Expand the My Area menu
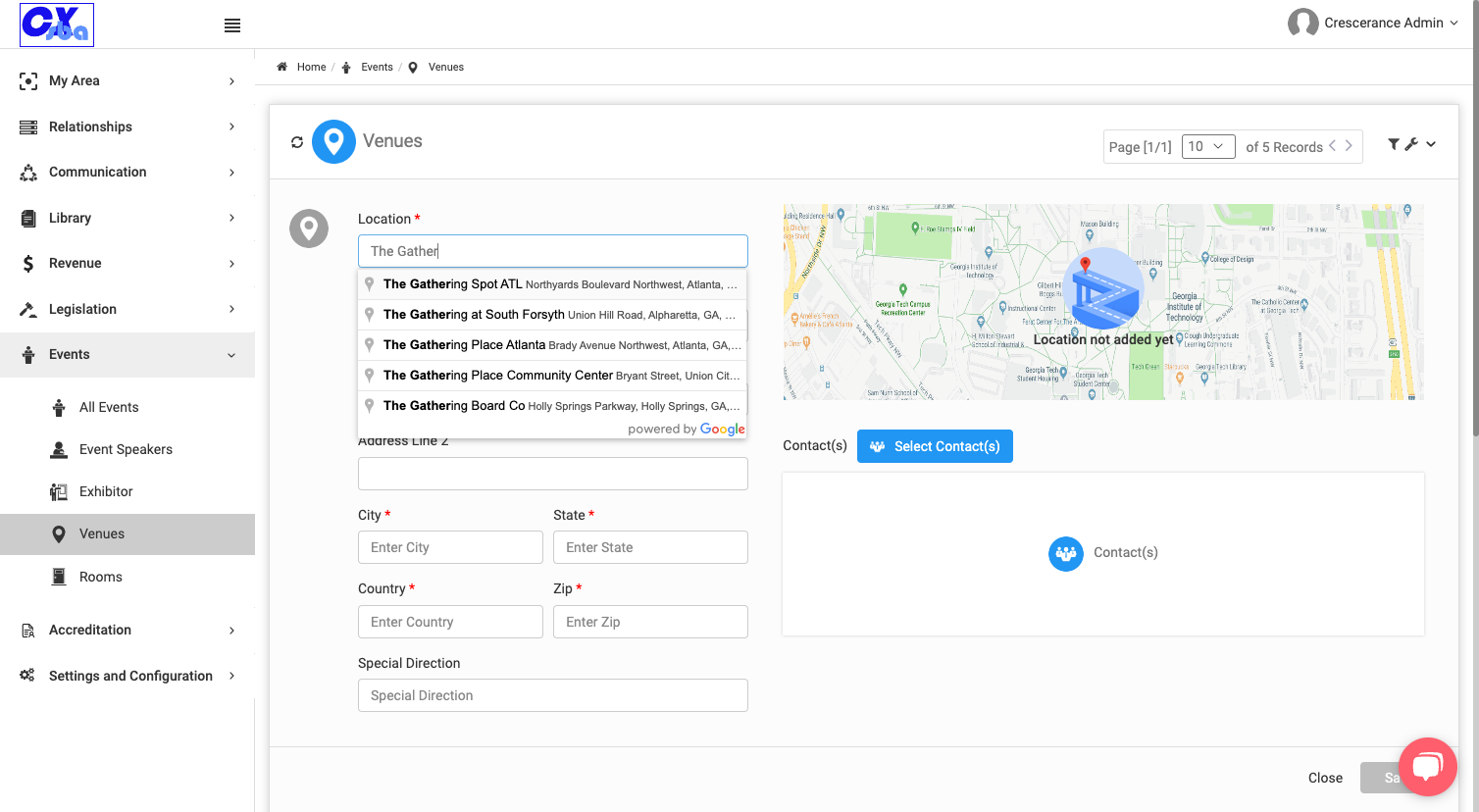The image size is (1479, 812). point(127,80)
